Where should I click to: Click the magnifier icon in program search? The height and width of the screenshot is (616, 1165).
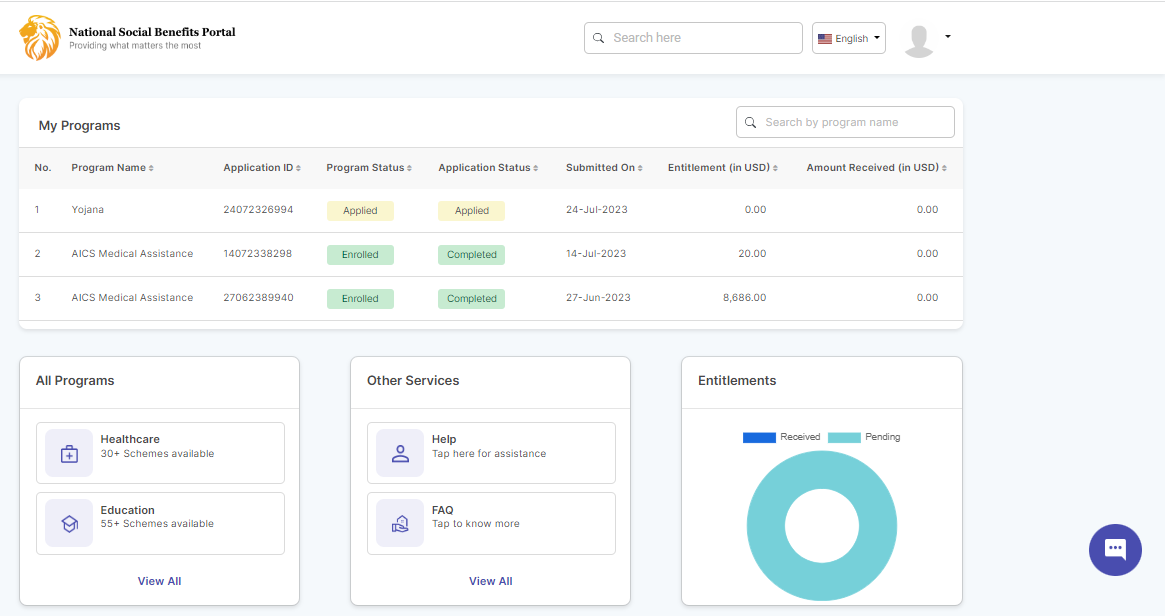coord(751,123)
